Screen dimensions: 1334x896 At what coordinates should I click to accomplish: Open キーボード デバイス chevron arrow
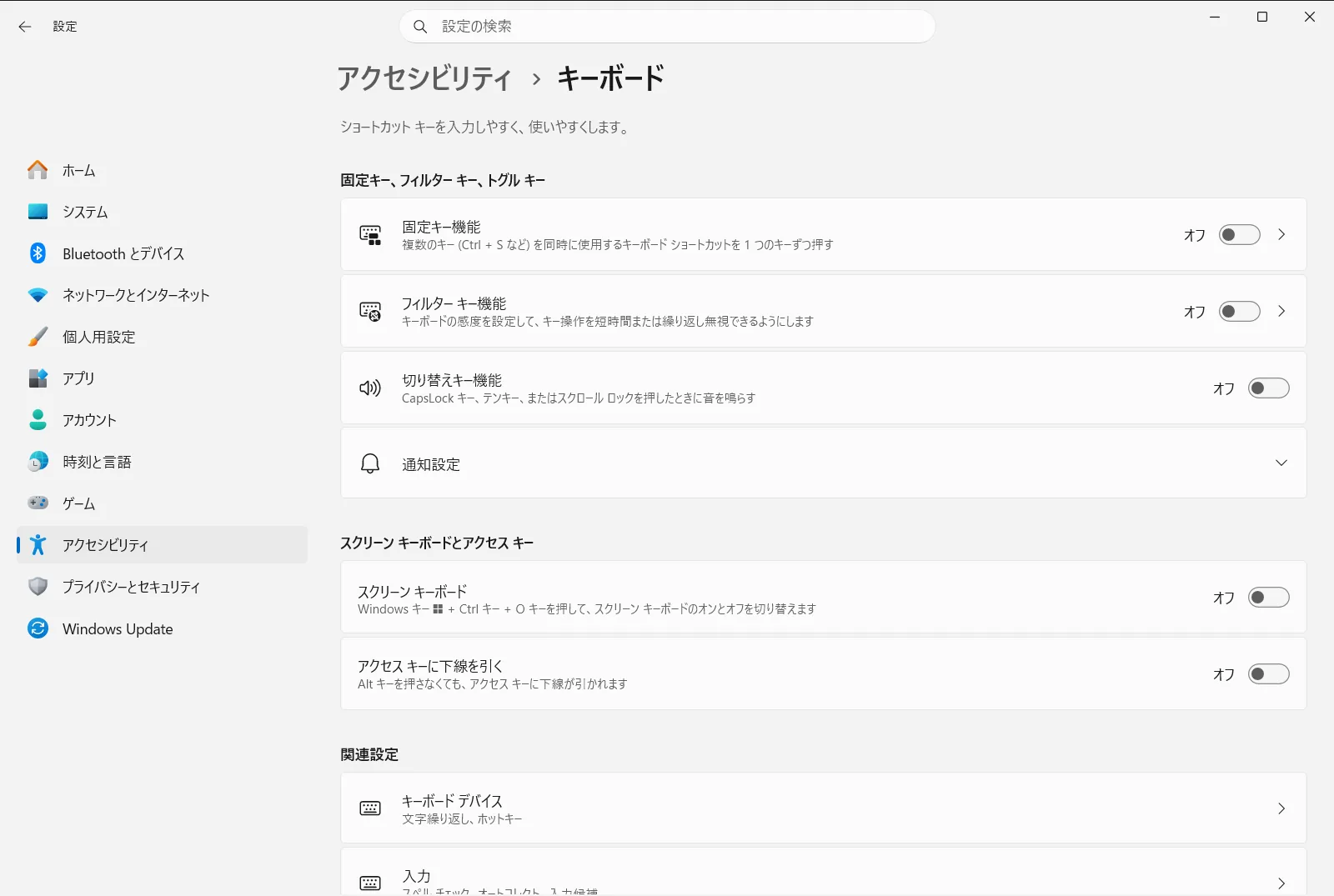tap(1281, 808)
